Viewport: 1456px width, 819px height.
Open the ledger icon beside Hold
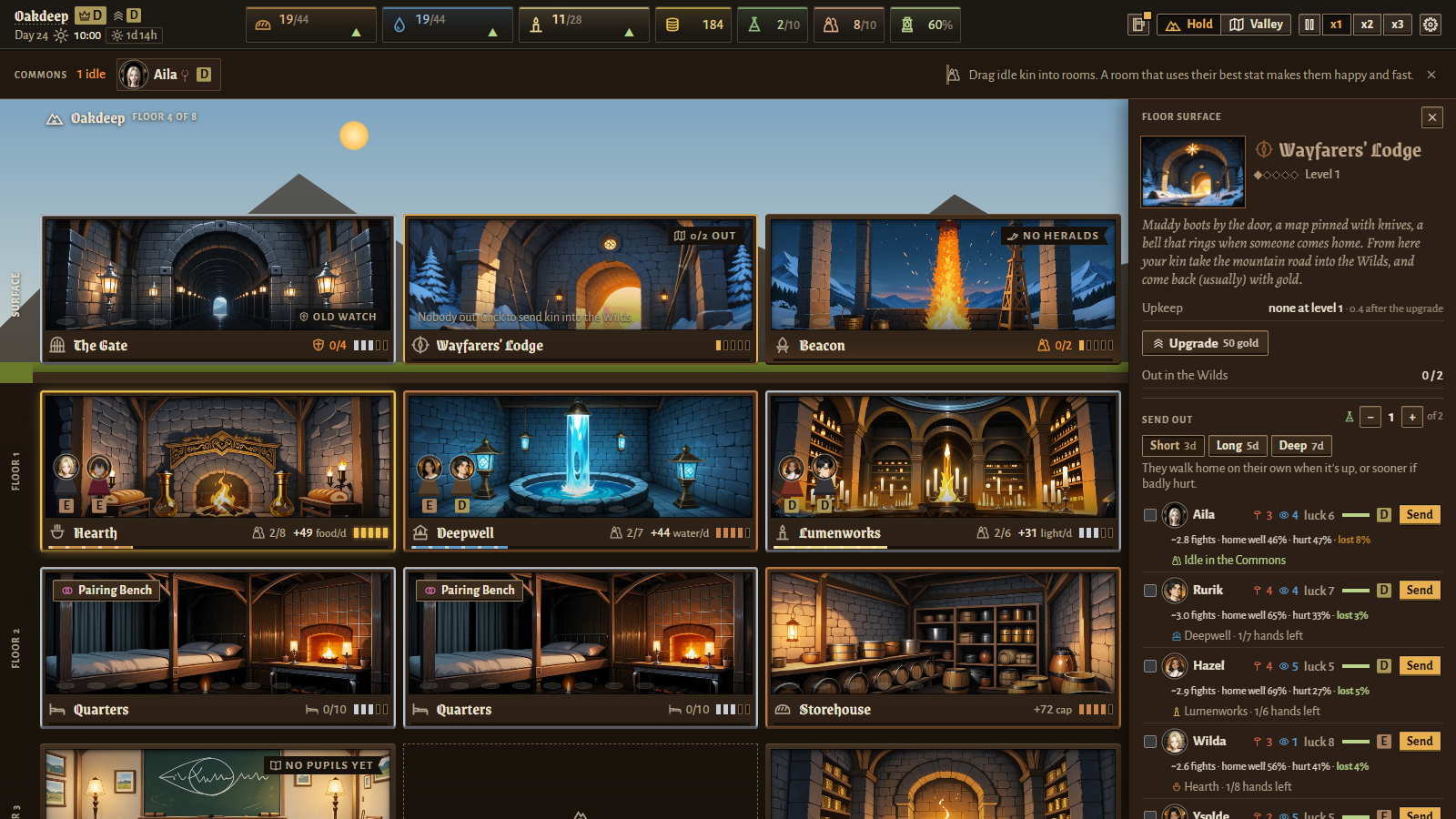point(1138,25)
